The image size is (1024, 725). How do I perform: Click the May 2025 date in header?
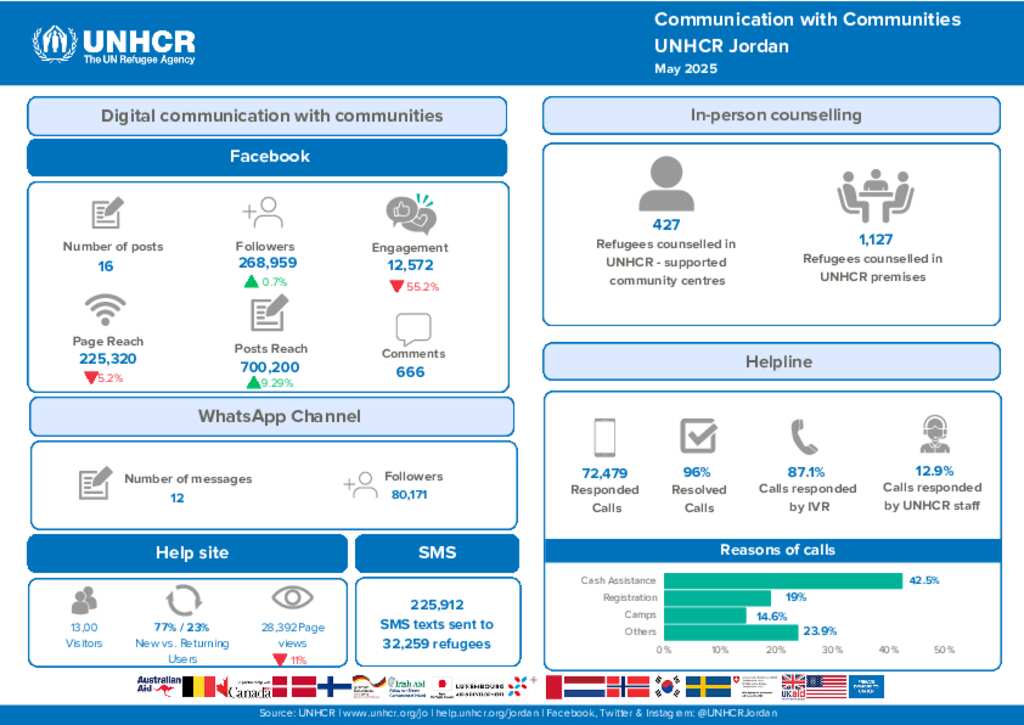pyautogui.click(x=686, y=69)
